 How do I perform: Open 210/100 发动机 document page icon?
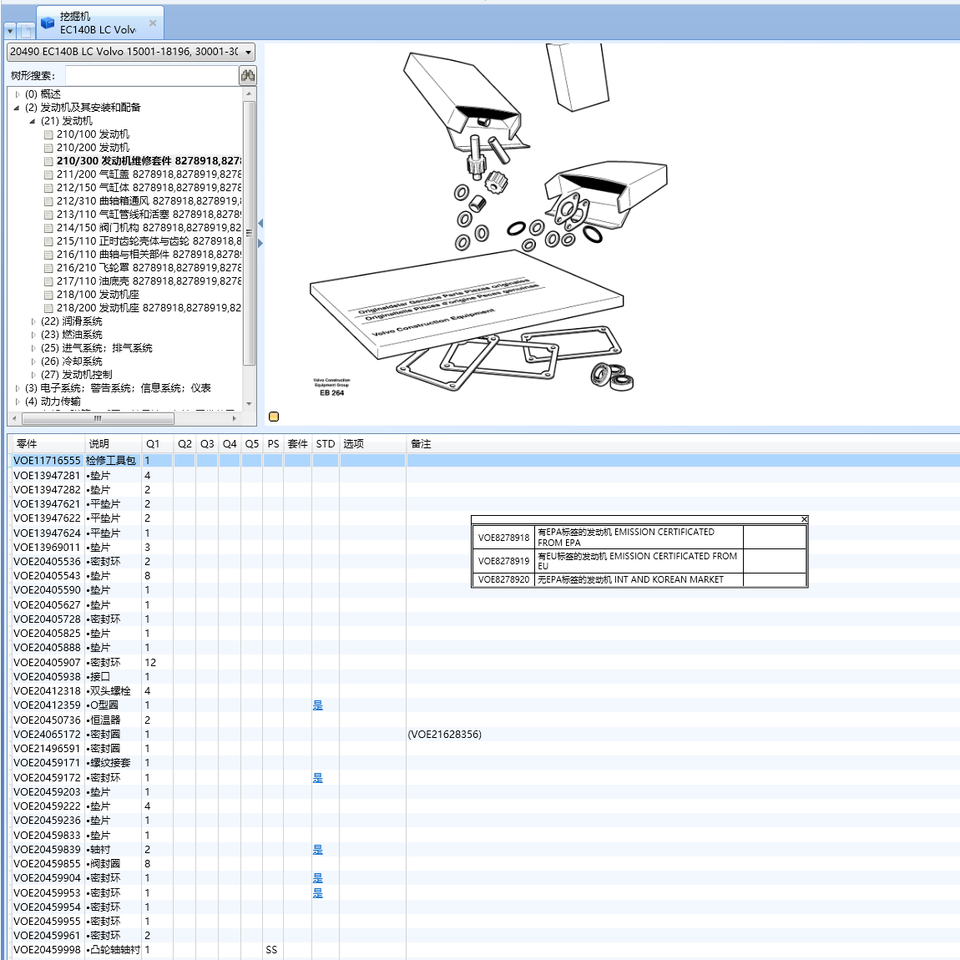(48, 135)
